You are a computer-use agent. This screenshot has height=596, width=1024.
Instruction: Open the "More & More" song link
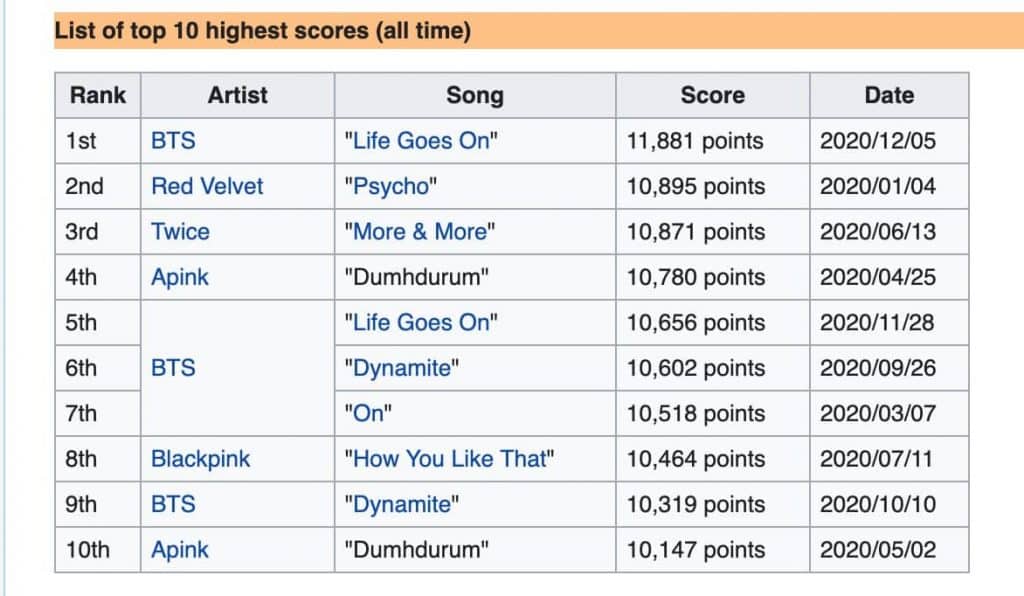[418, 232]
